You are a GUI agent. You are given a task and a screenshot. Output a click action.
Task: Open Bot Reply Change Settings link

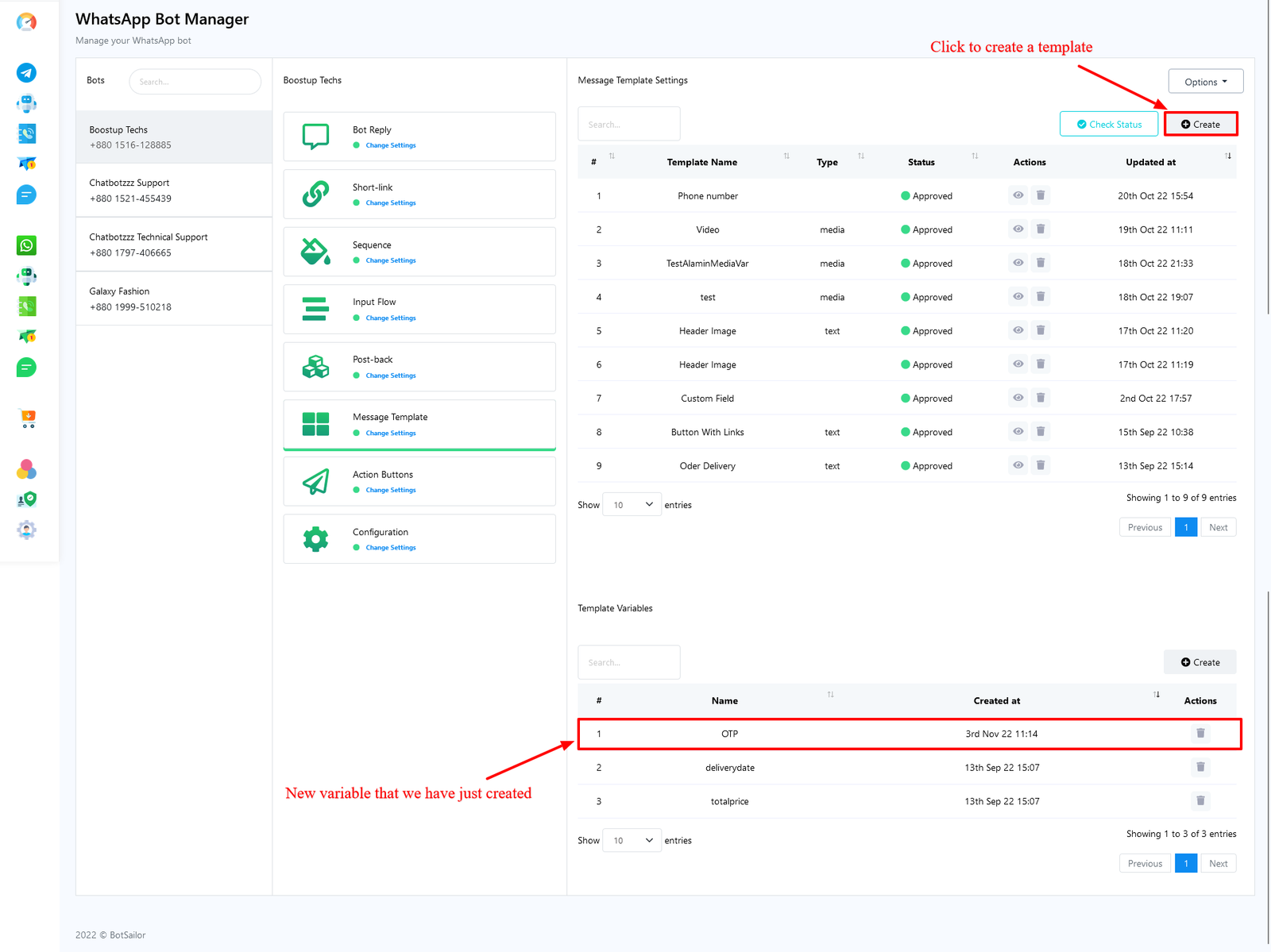tap(391, 145)
